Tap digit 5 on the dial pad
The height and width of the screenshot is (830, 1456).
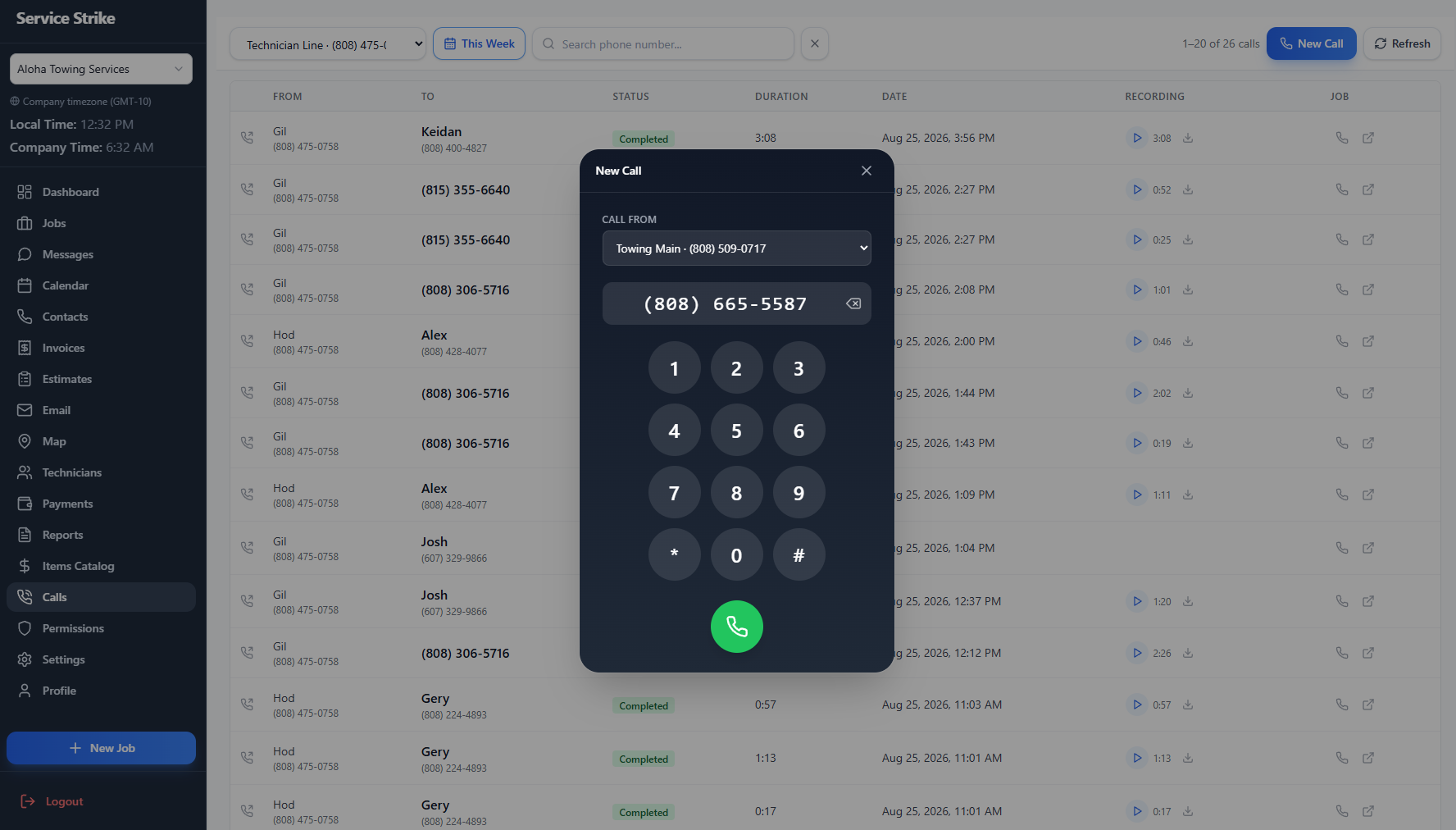[736, 431]
